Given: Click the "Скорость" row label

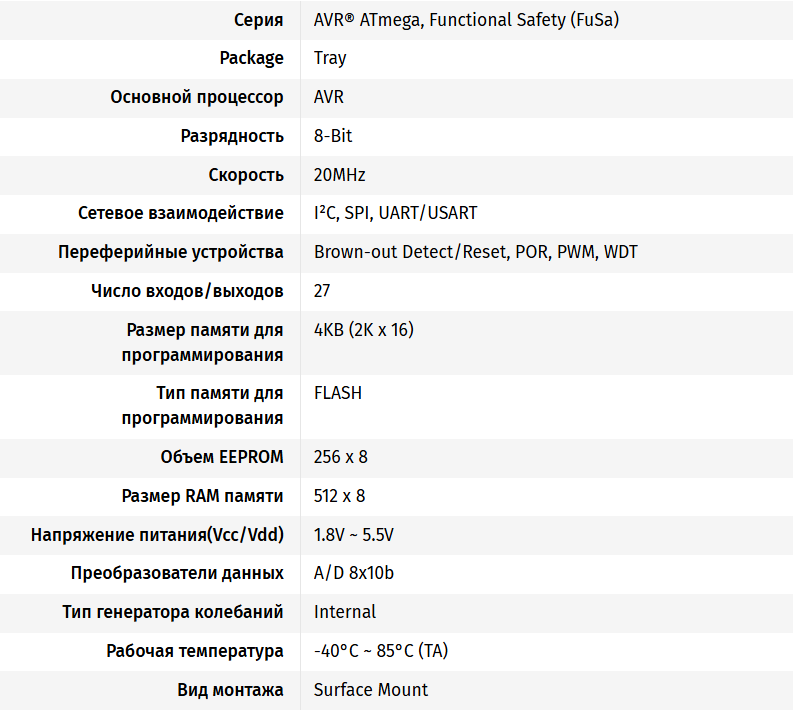Looking at the screenshot, I should [x=246, y=175].
